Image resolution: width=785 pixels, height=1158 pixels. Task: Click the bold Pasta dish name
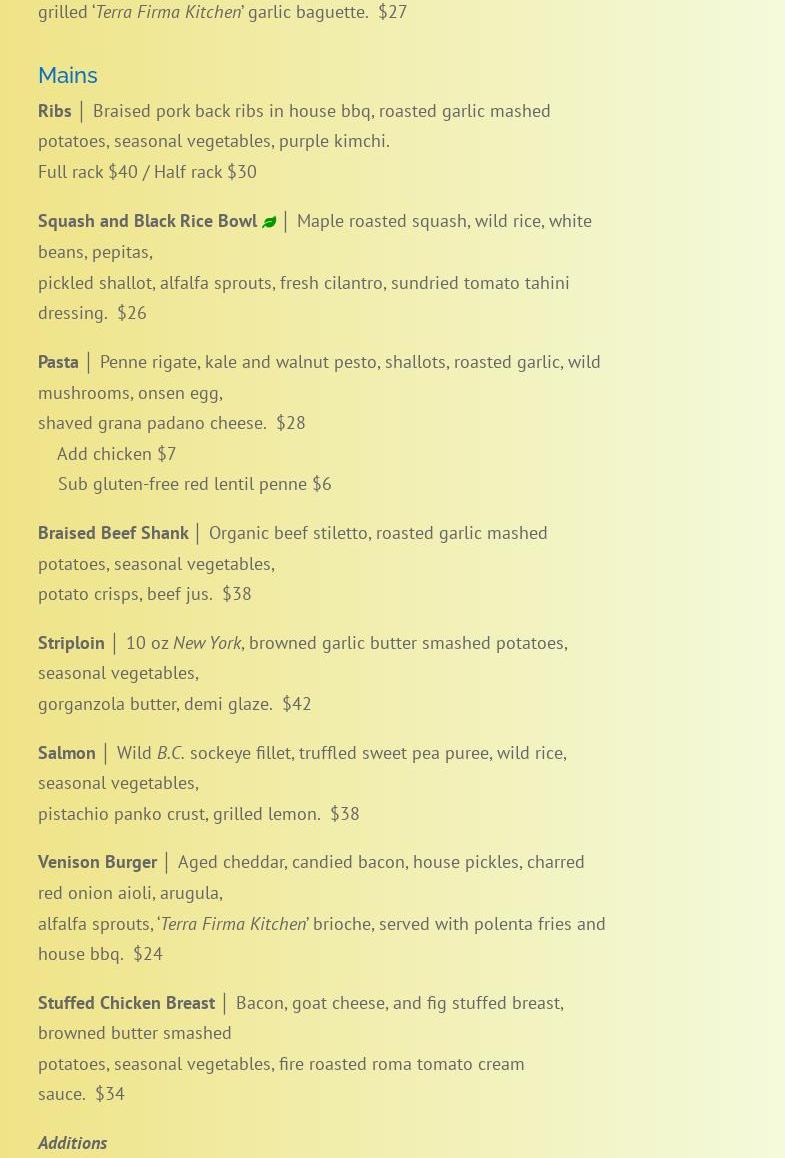(58, 362)
